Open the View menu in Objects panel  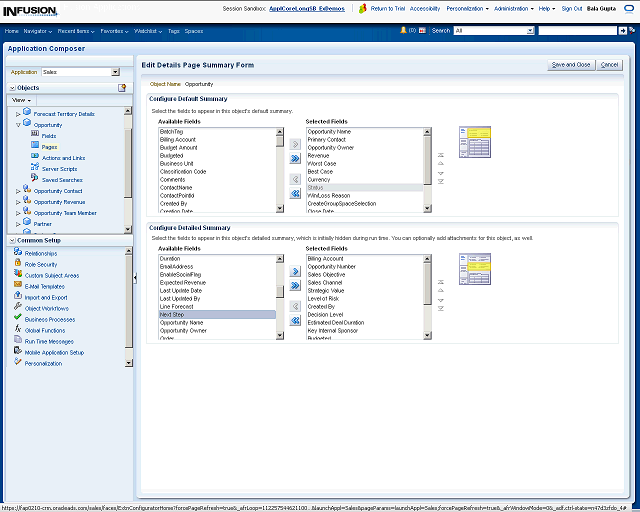pos(21,100)
